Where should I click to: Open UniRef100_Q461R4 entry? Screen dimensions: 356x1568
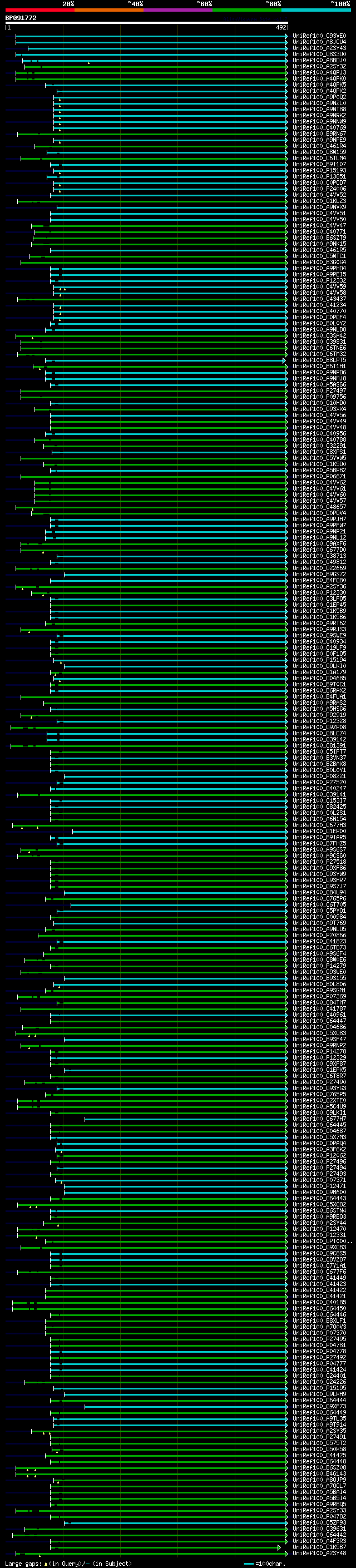coord(319,146)
